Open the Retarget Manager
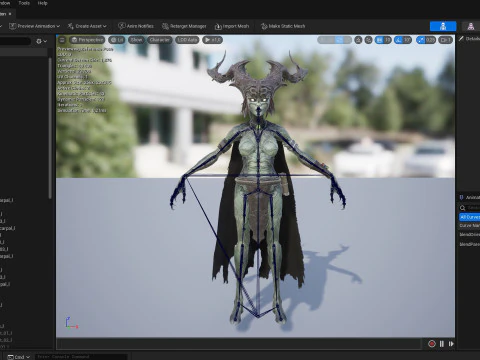Viewport: 480px width, 360px height. [x=184, y=26]
